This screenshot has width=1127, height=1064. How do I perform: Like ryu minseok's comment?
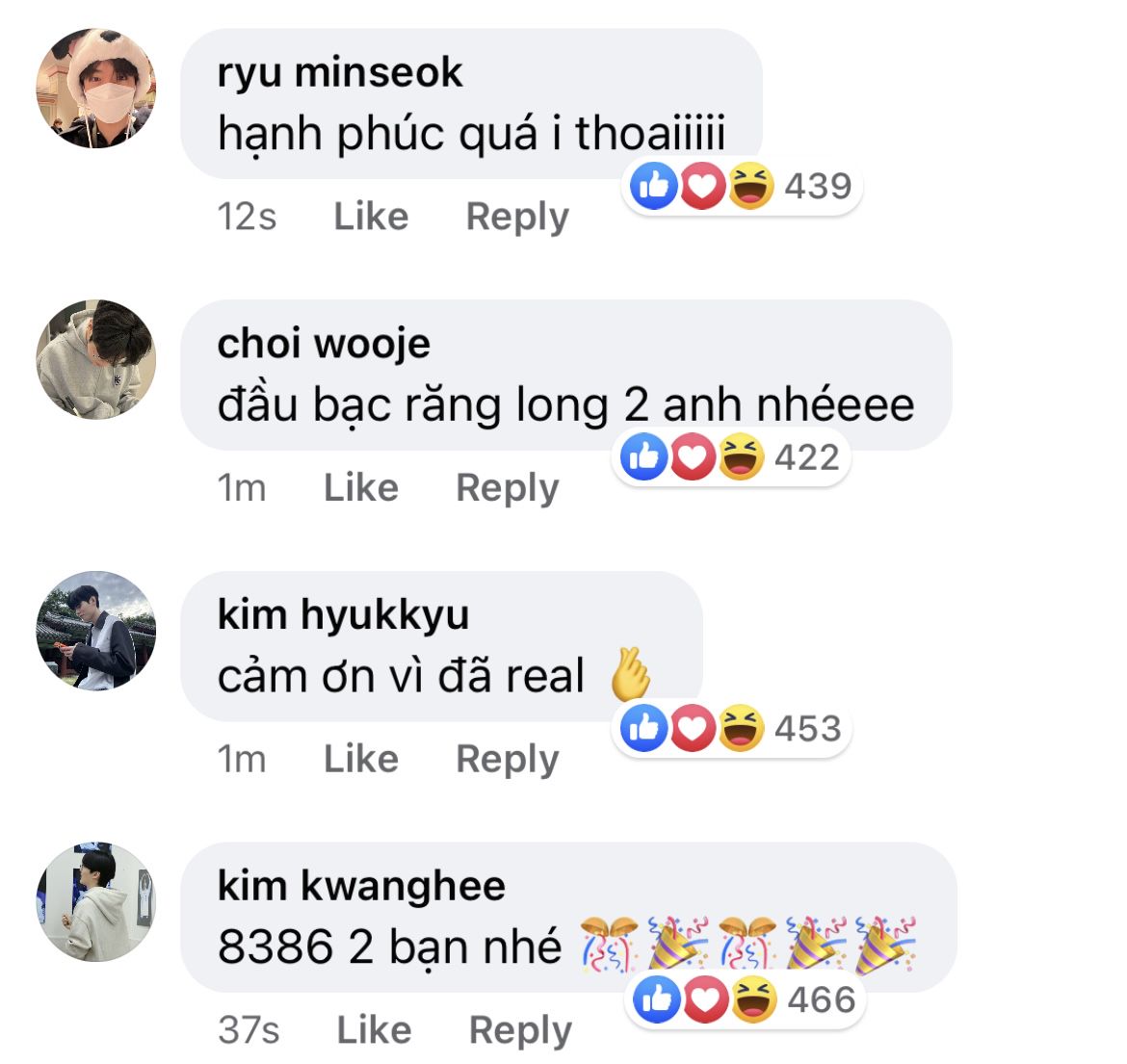click(x=371, y=217)
